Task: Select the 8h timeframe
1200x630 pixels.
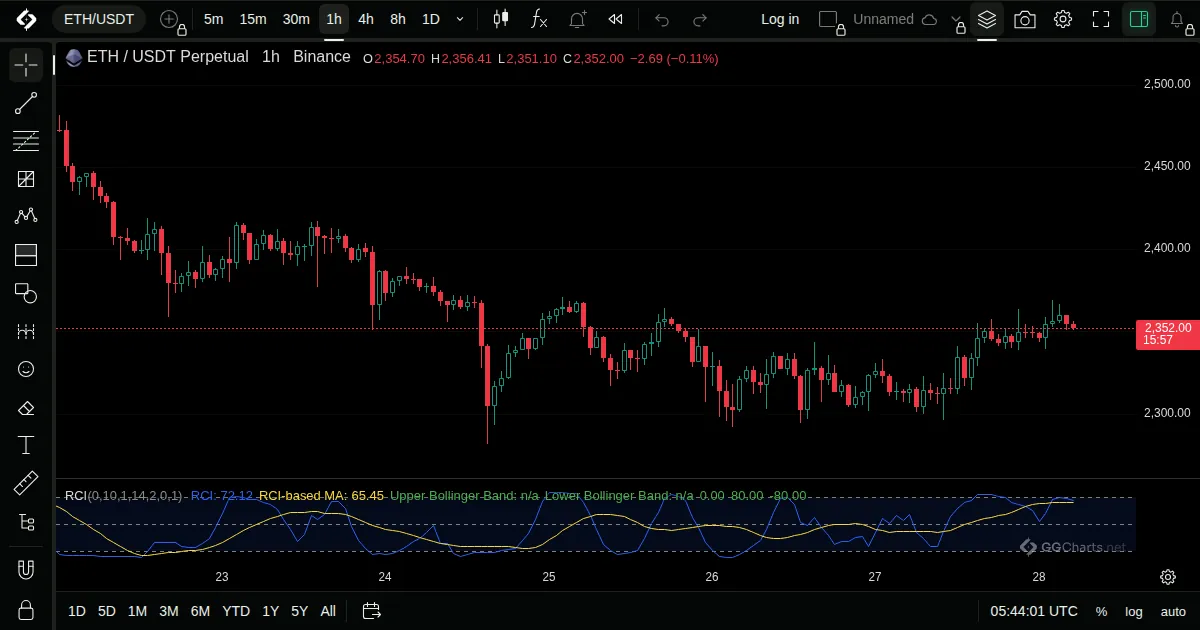Action: coord(398,19)
